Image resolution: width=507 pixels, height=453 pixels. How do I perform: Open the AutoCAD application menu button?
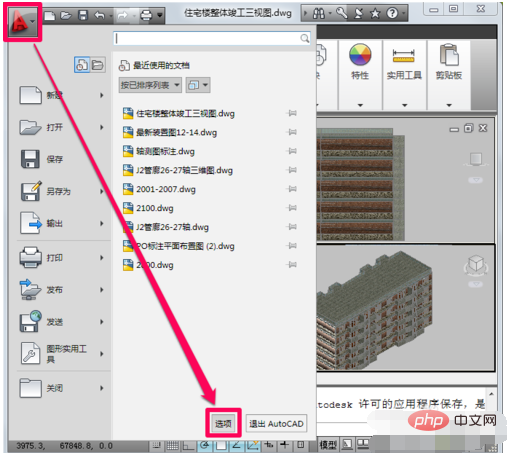23,22
